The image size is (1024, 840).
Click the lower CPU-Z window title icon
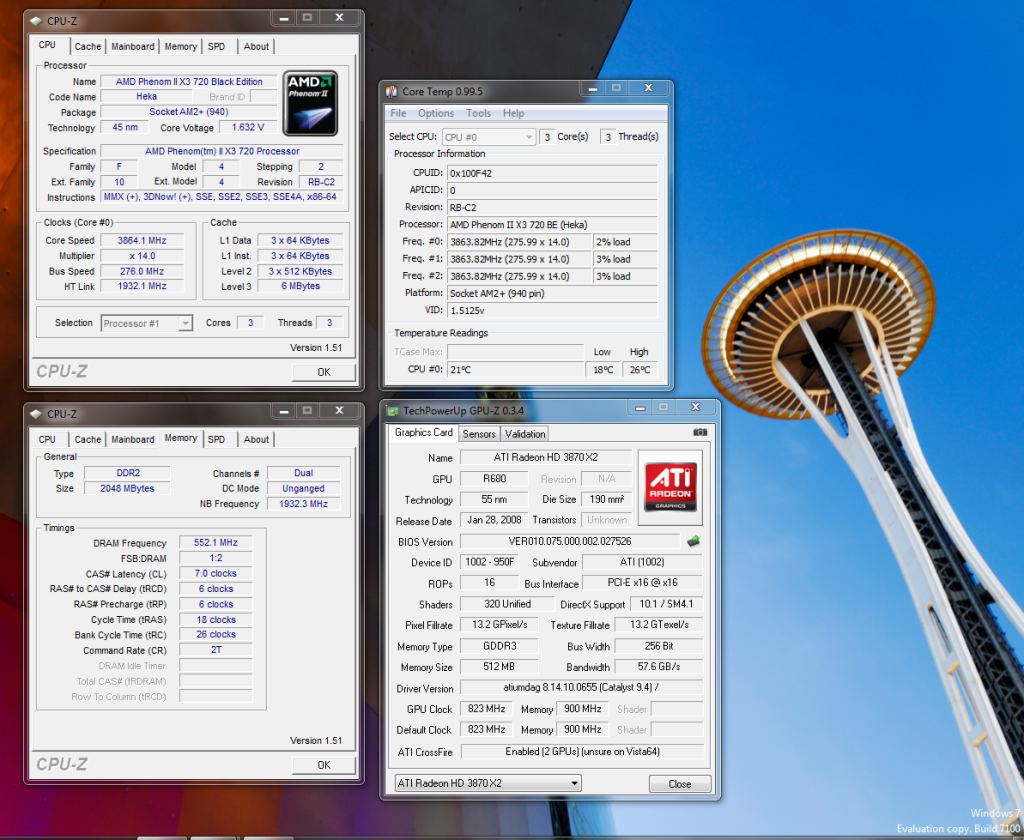tap(36, 414)
